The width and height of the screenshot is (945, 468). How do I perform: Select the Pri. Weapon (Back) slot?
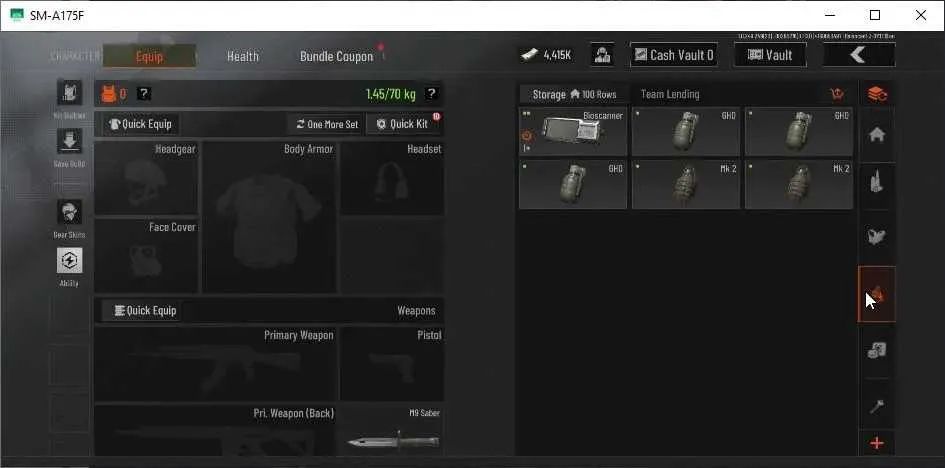pos(215,430)
